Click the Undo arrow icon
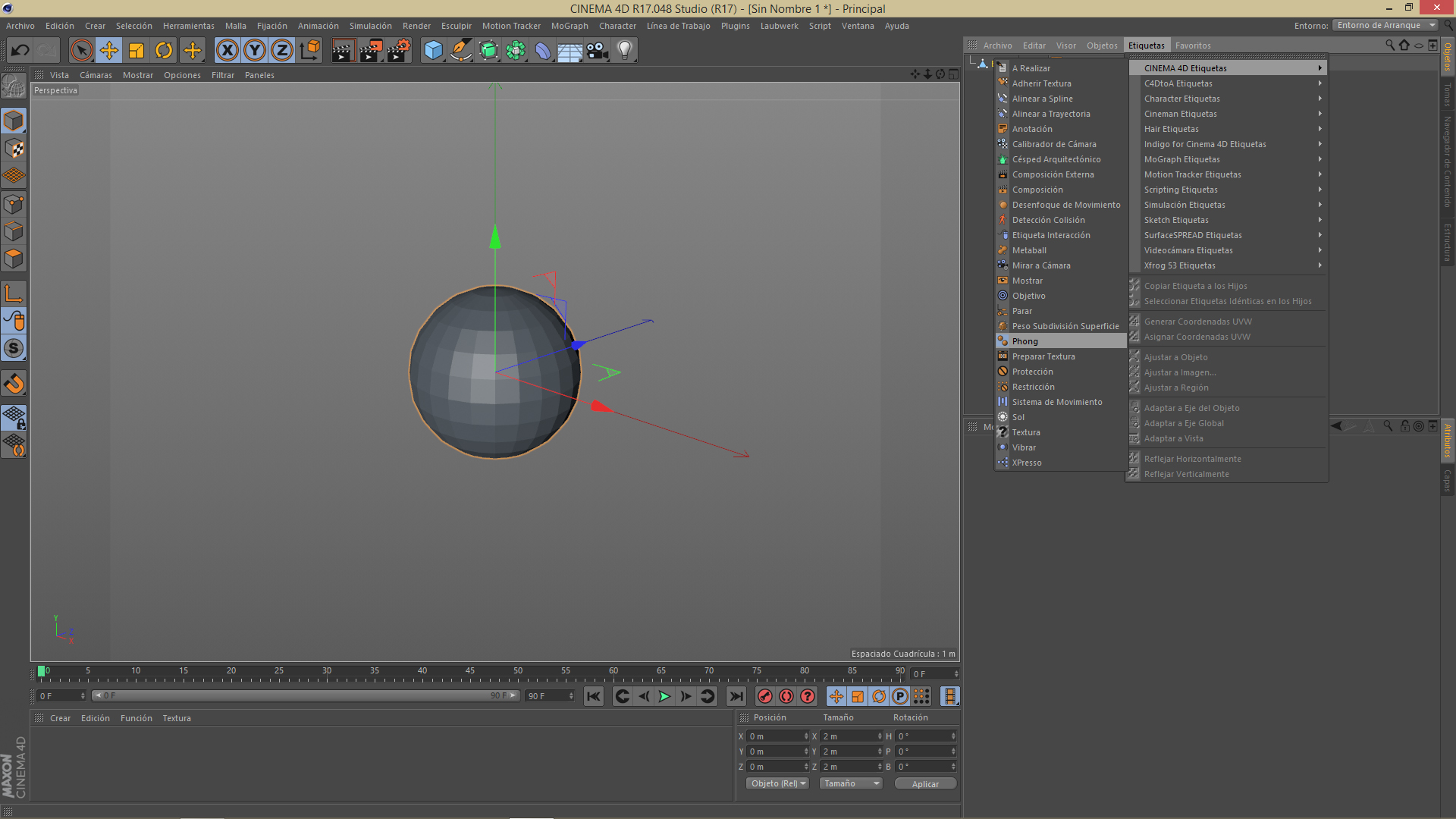This screenshot has width=1456, height=819. [20, 51]
